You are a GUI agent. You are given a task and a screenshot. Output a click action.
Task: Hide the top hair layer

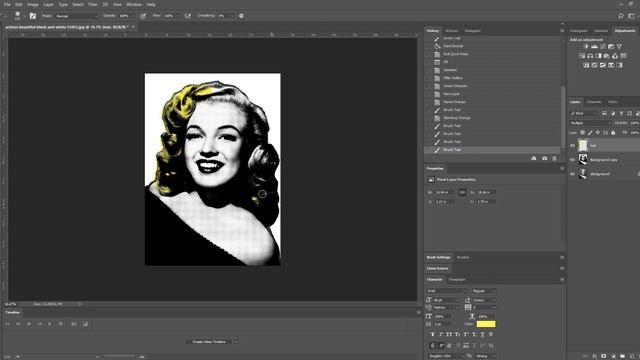pyautogui.click(x=572, y=145)
